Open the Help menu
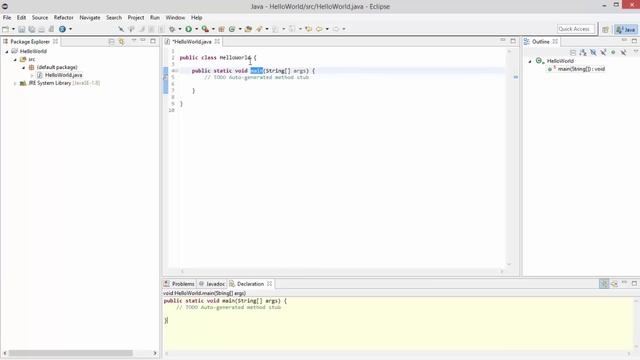Viewport: 640px width, 360px height. [x=196, y=18]
